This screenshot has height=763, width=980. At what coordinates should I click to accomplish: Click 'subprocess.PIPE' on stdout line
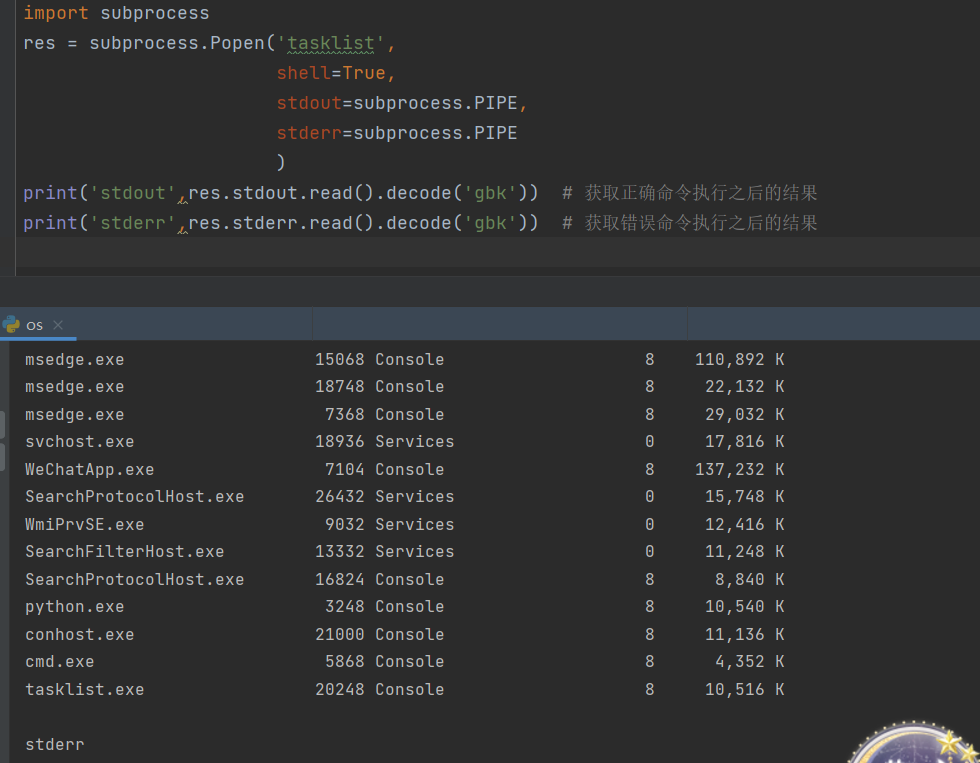click(435, 103)
